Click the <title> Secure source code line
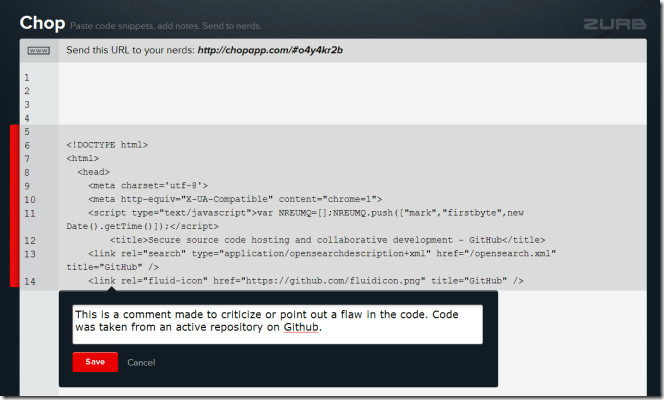The image size is (664, 400). pyautogui.click(x=327, y=240)
